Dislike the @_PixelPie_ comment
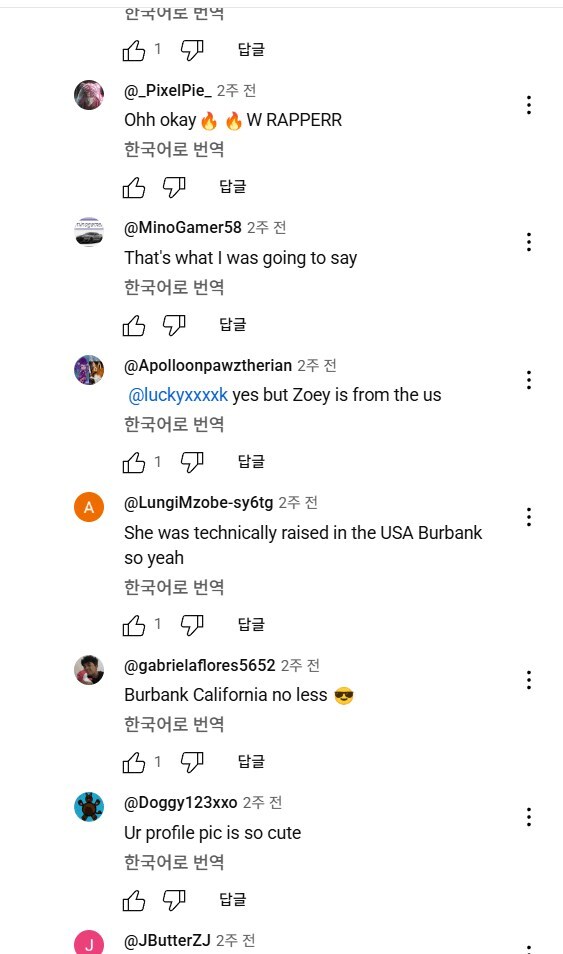This screenshot has width=563, height=954. coord(174,187)
